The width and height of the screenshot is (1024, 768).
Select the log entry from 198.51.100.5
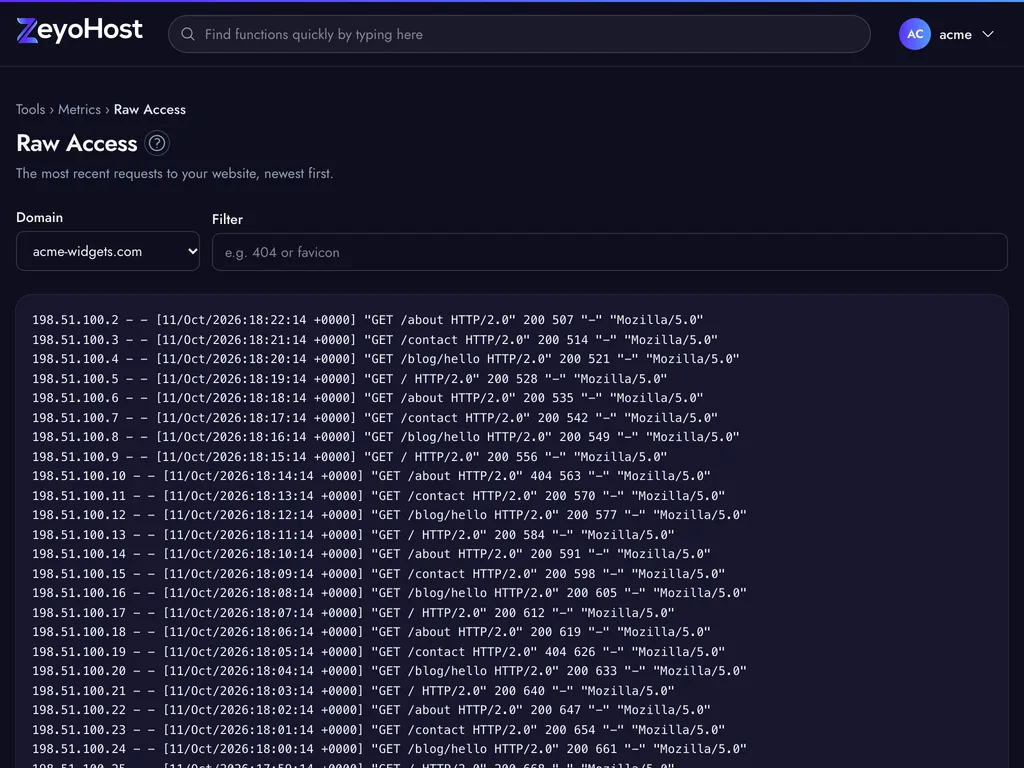tap(349, 379)
